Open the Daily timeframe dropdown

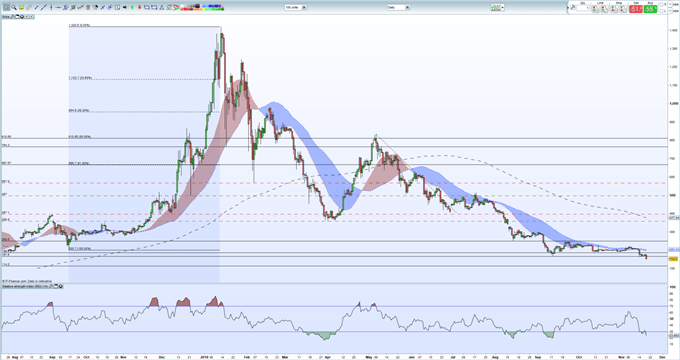(398, 7)
